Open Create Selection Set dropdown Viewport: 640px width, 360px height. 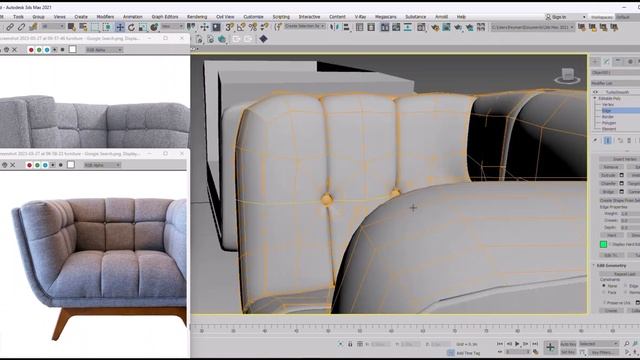(x=304, y=26)
